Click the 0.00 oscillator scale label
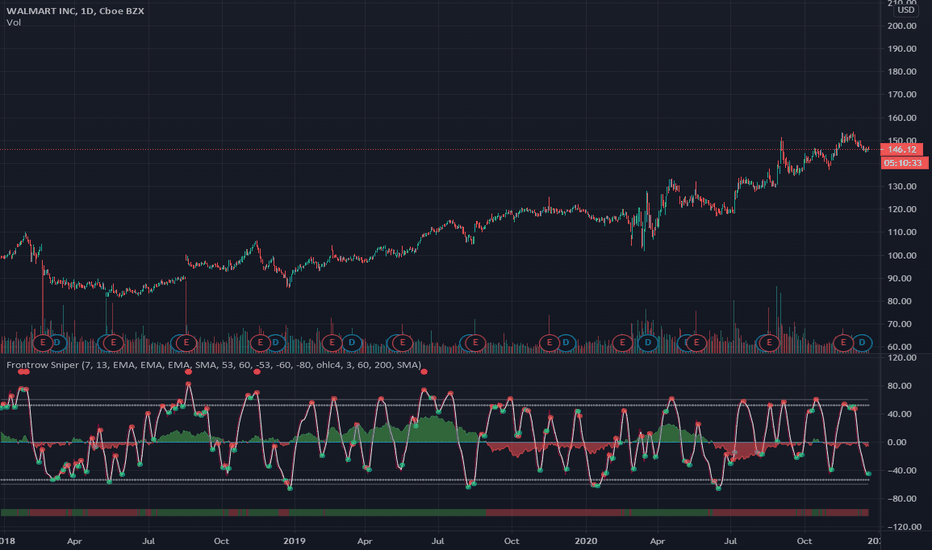Viewport: 932px width, 550px height. pos(898,442)
